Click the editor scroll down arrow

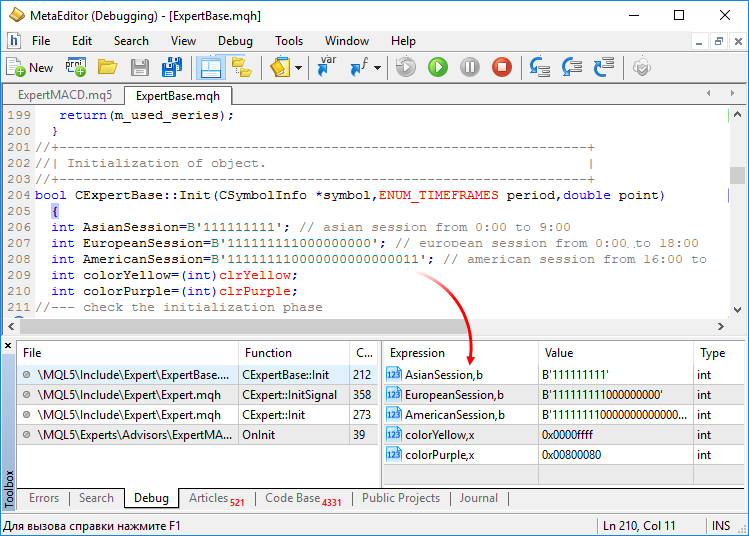click(x=737, y=310)
